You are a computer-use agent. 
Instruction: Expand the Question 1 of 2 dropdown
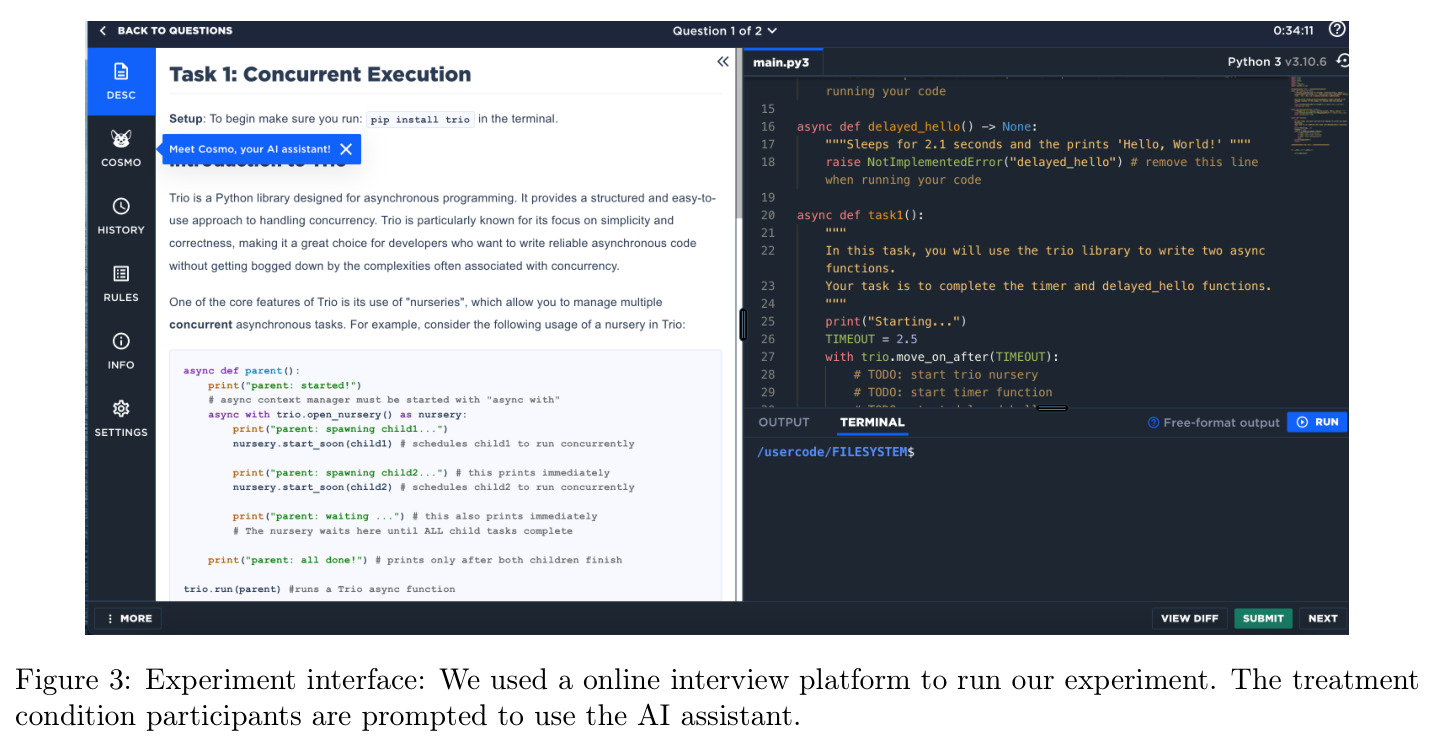(724, 31)
